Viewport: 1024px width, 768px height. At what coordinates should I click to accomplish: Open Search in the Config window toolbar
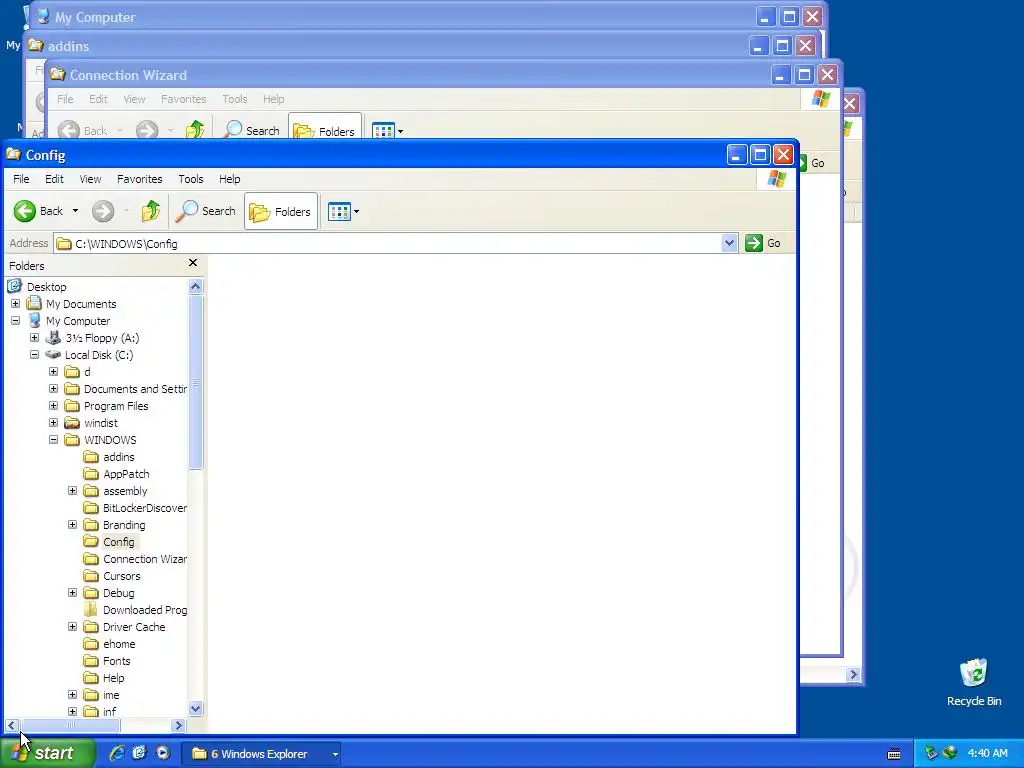point(206,211)
